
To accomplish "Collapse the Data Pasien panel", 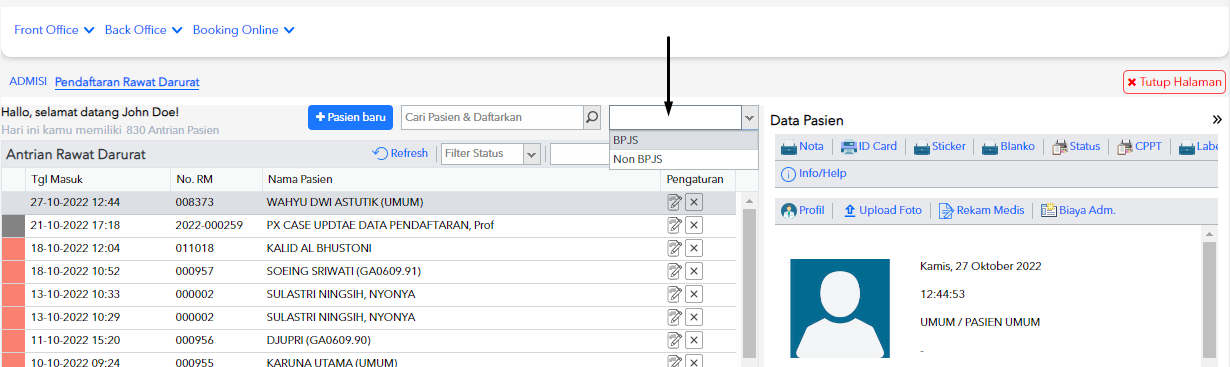I will coord(1217,119).
